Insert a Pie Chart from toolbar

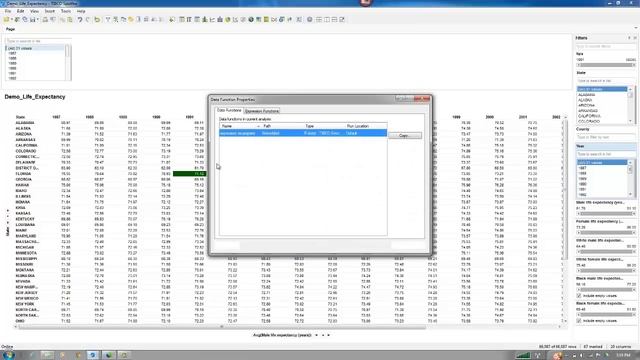[228, 19]
